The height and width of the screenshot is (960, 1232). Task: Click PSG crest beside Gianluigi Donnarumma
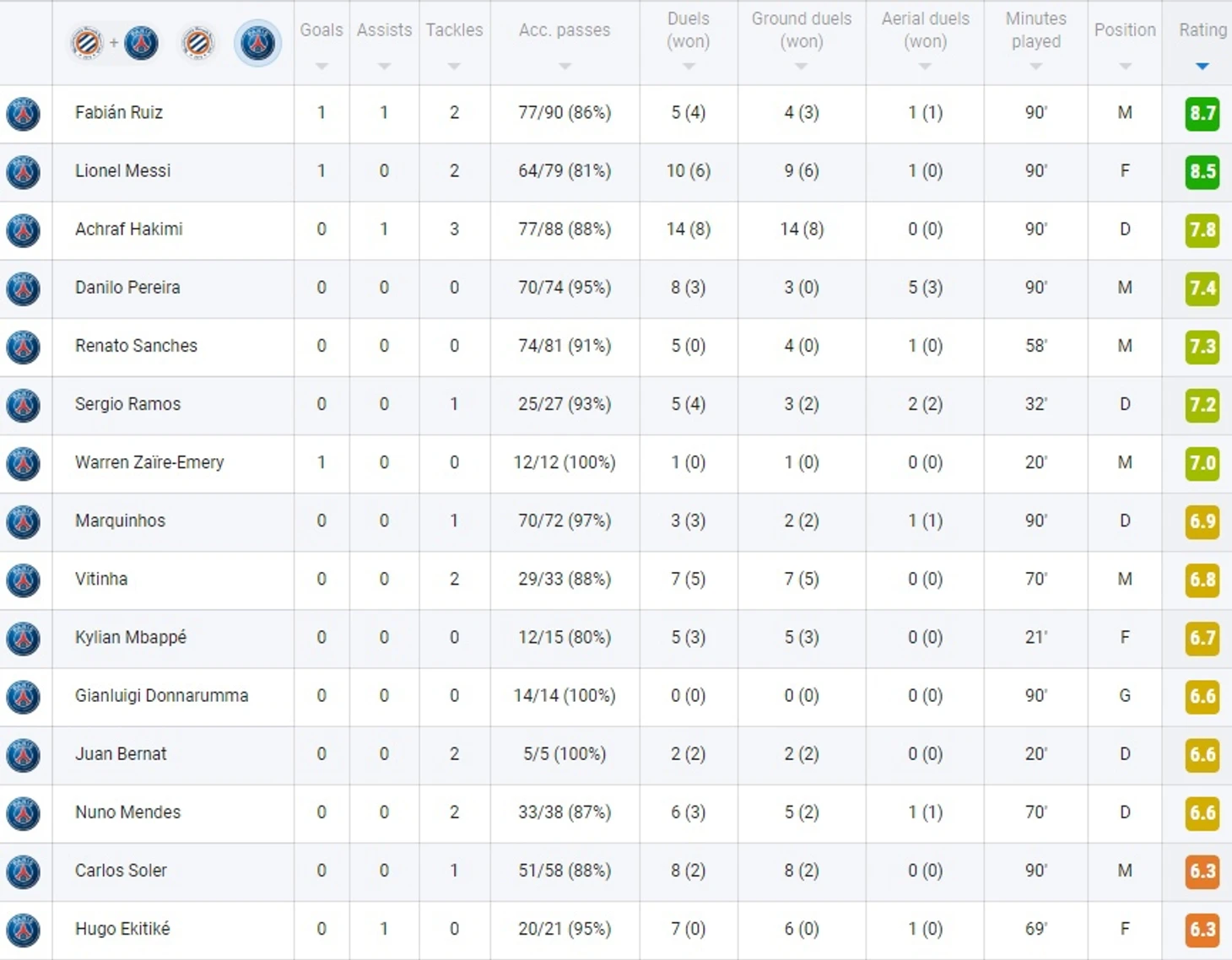pos(24,697)
